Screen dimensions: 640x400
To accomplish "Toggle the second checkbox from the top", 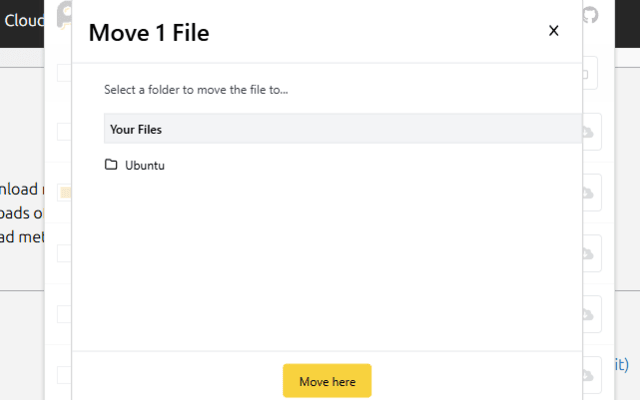I will tap(64, 131).
